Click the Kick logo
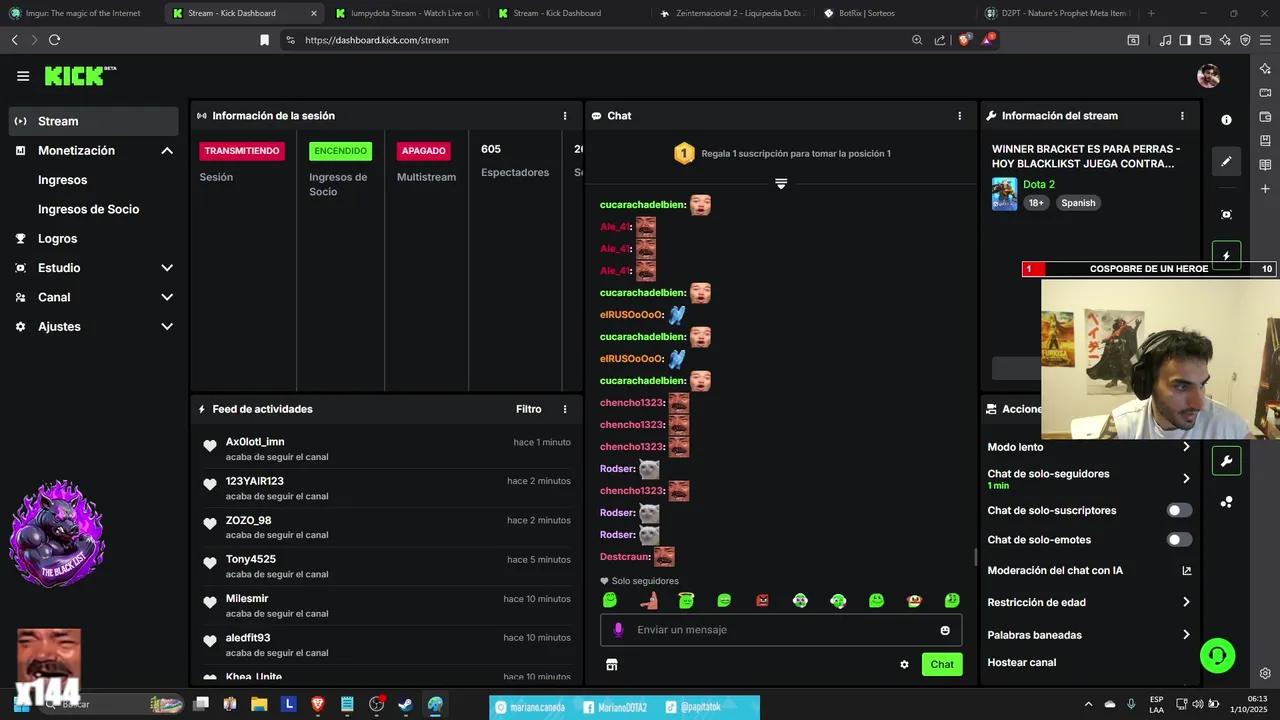The image size is (1280, 720). tap(80, 76)
